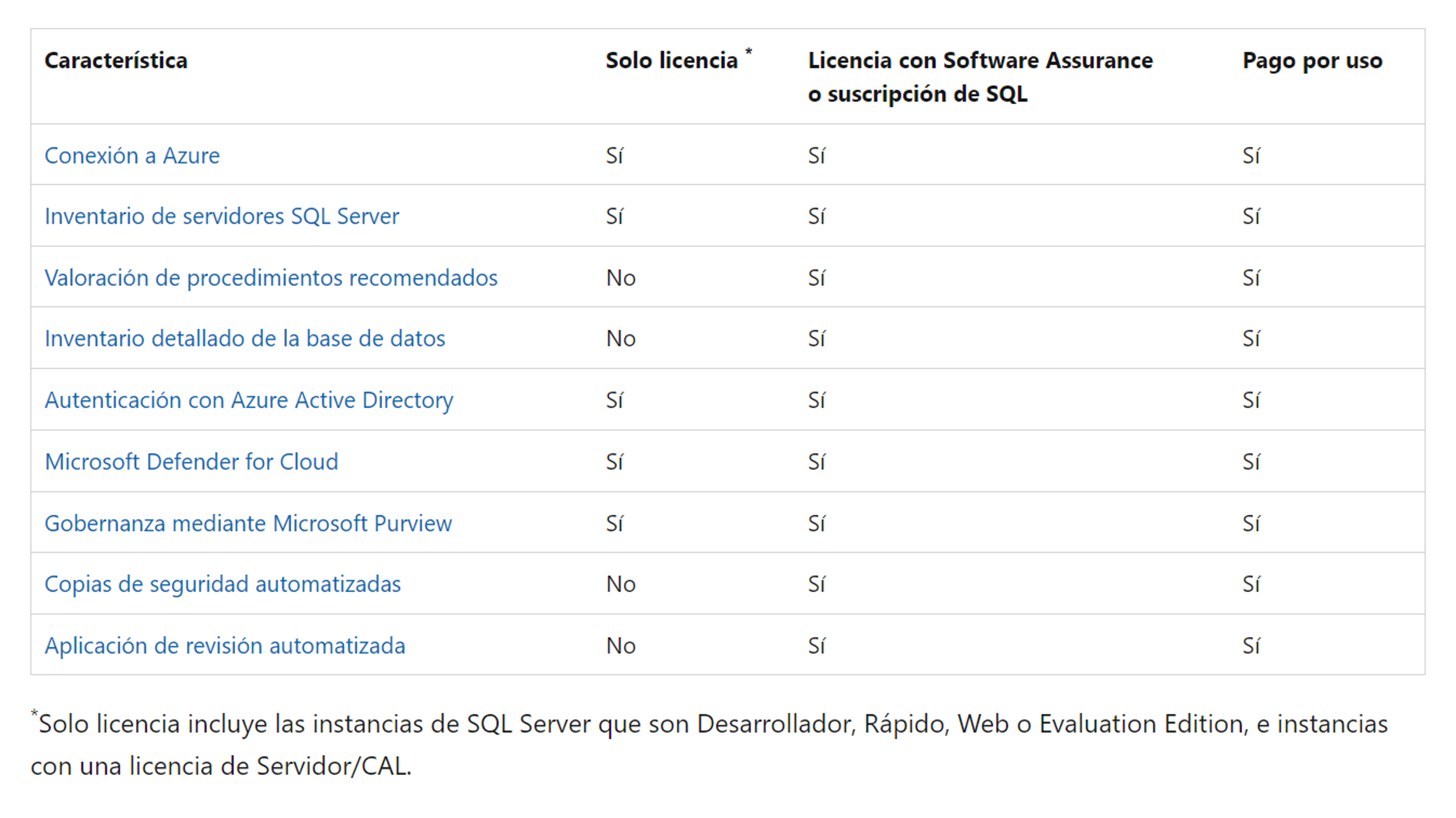Click No in Valoración de procedimientos row
Screen dimensions: 1456x818
click(621, 278)
